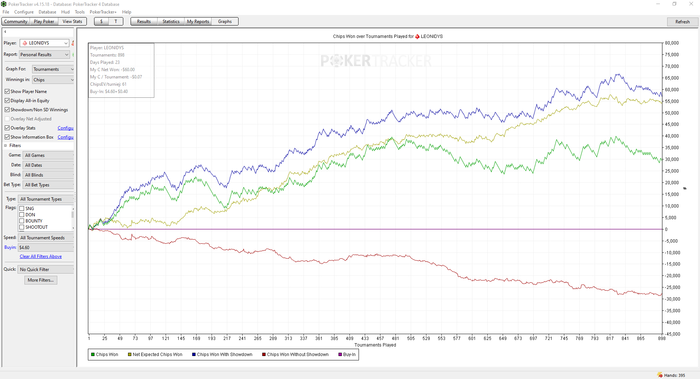The width and height of the screenshot is (700, 379).
Task: Click the statistics information box on graph
Action: 121,70
